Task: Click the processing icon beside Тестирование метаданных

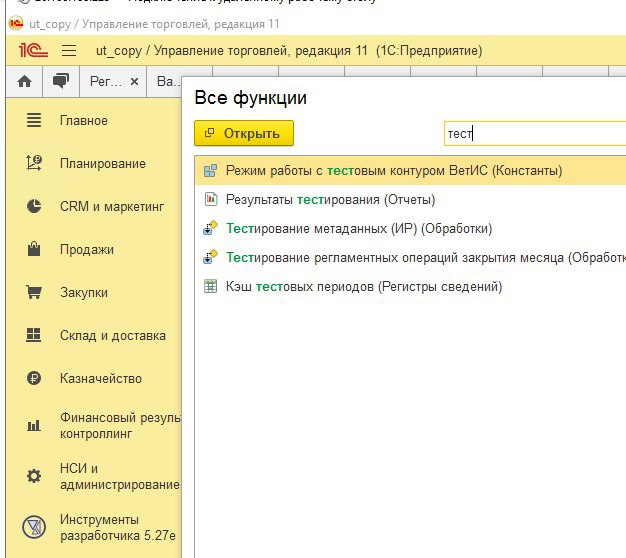Action: (210, 228)
